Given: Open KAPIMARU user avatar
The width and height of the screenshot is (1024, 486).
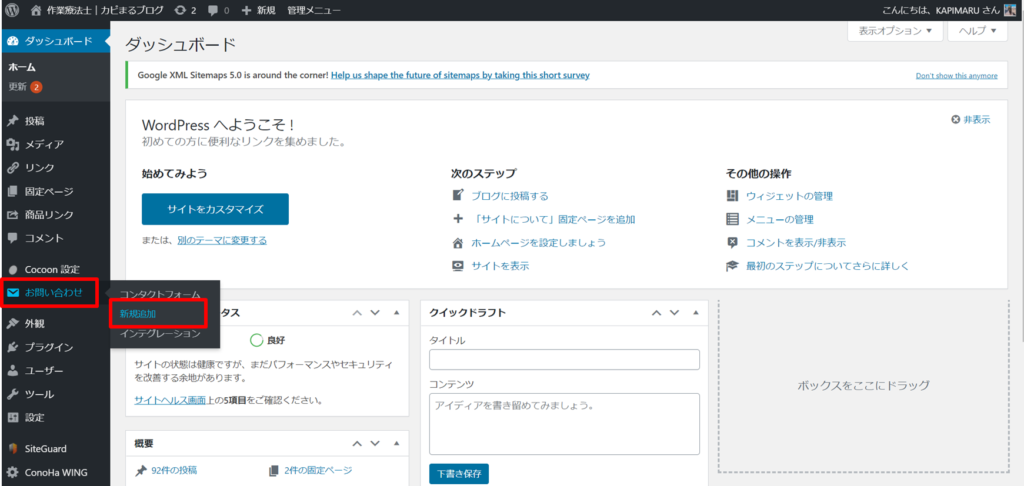Looking at the screenshot, I should pyautogui.click(x=1010, y=10).
